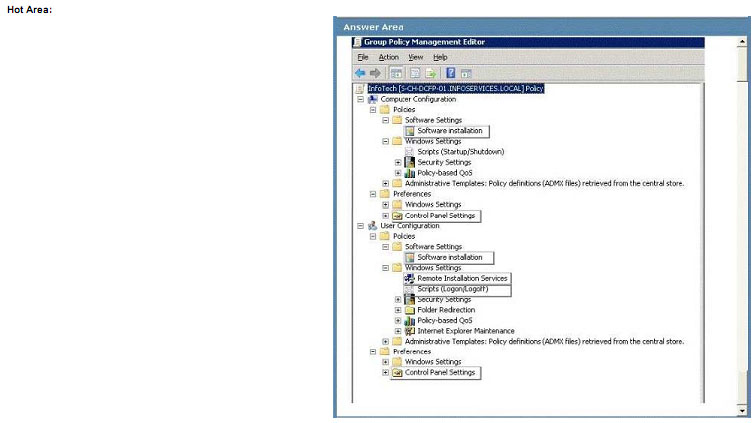This screenshot has width=754, height=423.
Task: Select Remote Installation Services tree item
Action: coord(462,278)
